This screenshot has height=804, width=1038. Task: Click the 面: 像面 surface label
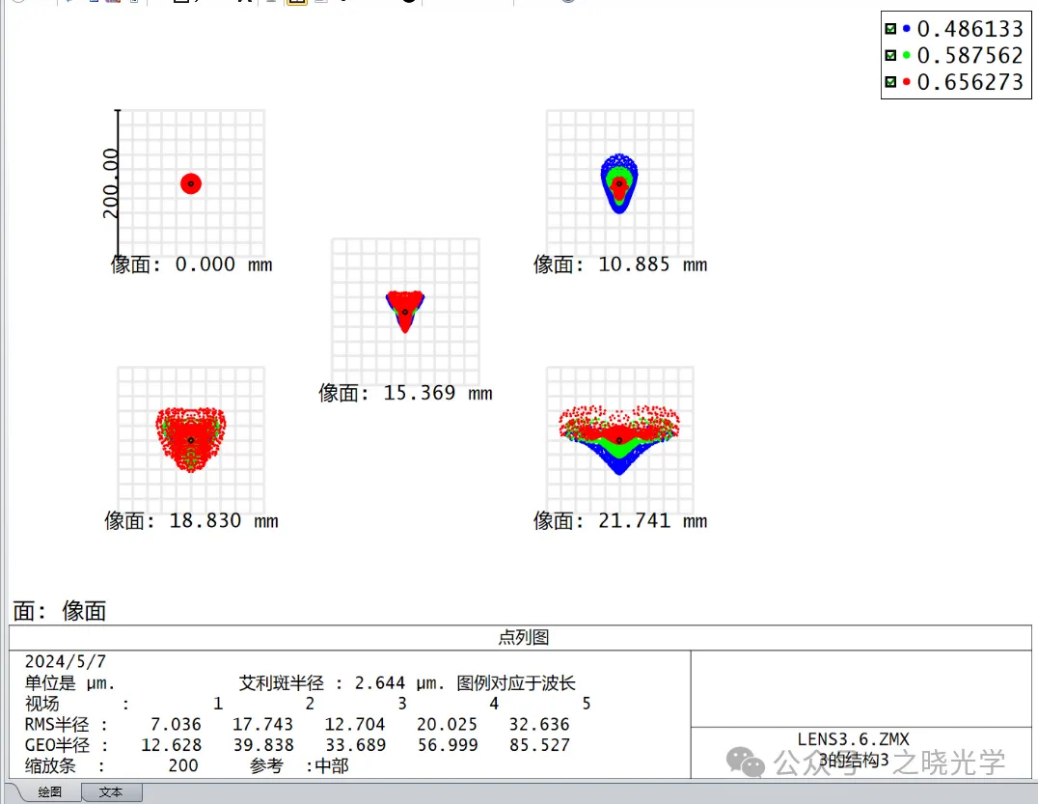(x=60, y=611)
